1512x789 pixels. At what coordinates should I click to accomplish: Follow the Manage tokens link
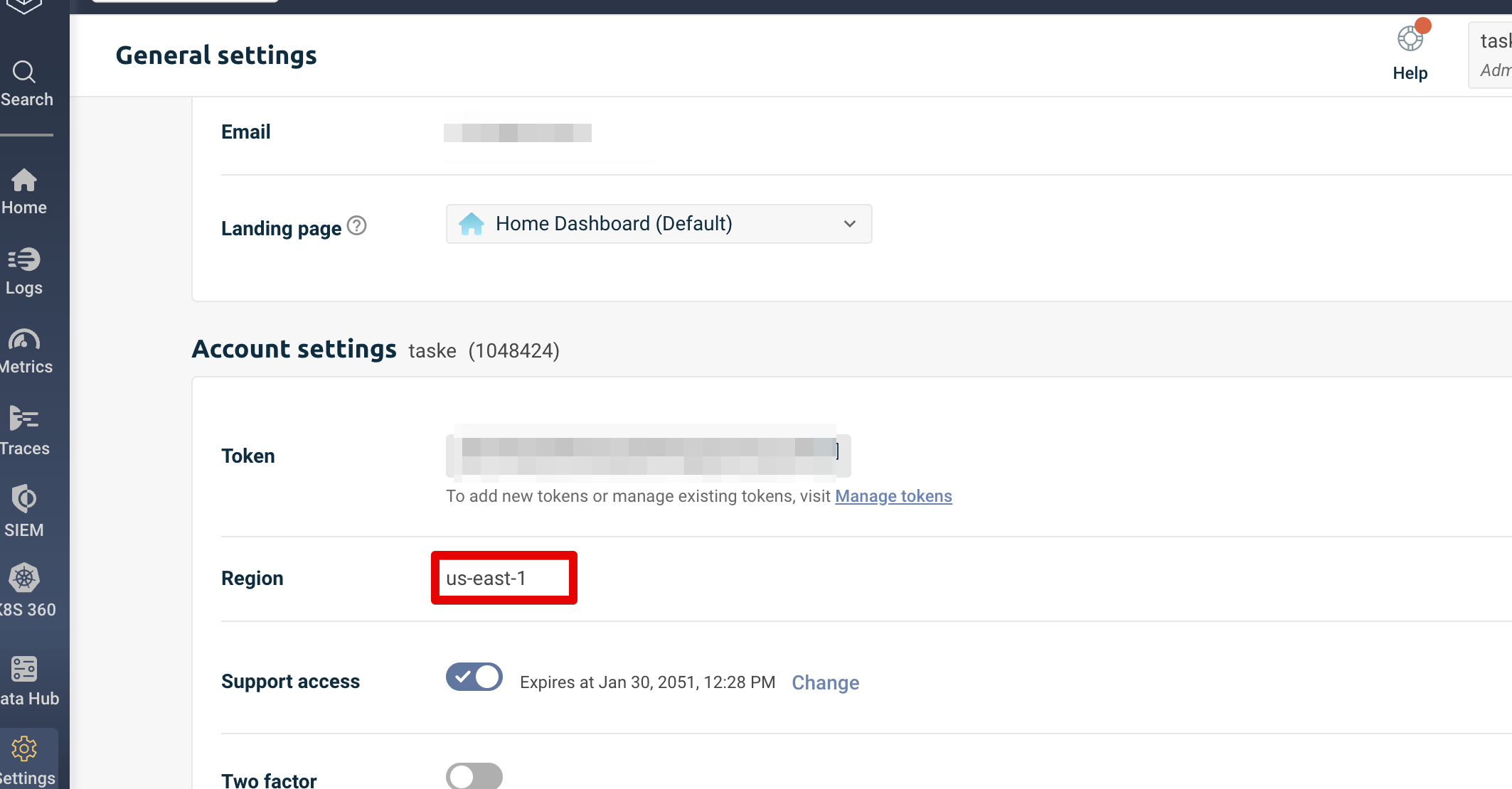click(x=893, y=496)
